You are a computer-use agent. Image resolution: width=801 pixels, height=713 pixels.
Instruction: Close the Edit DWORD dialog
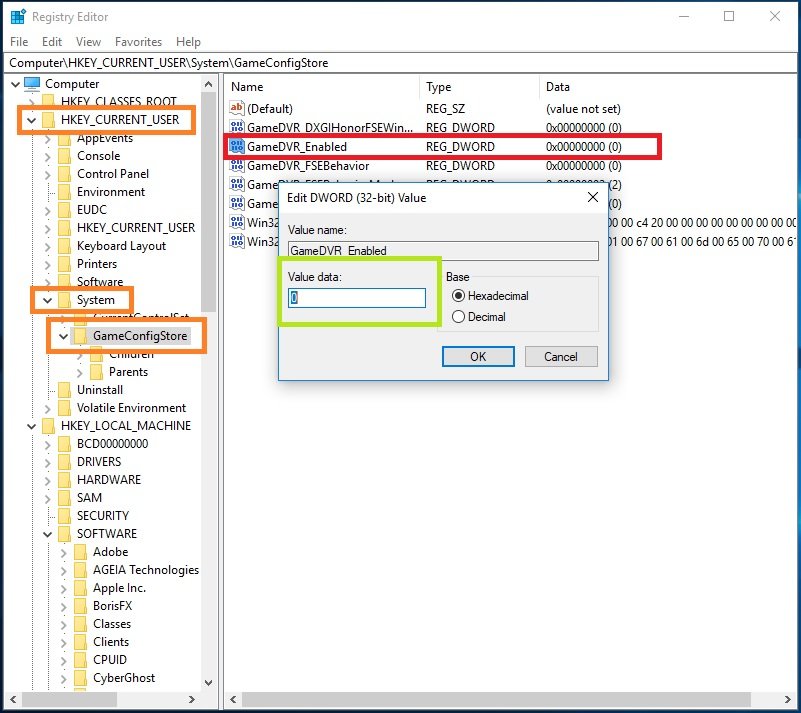[593, 197]
